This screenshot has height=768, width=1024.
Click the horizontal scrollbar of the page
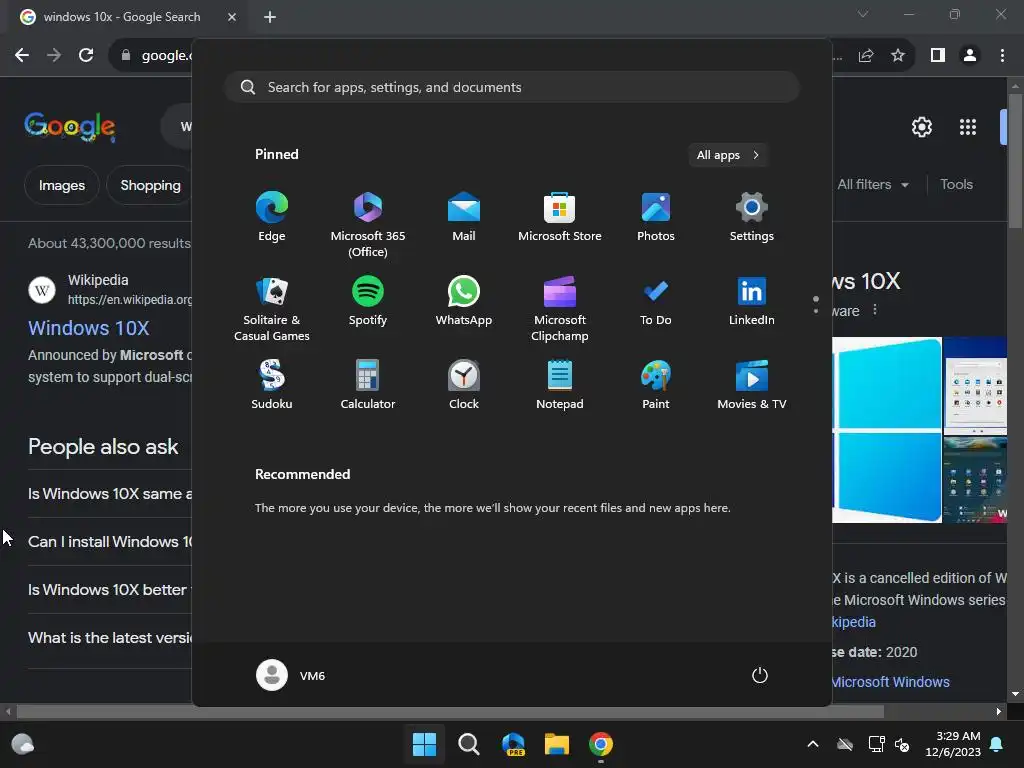[x=450, y=711]
